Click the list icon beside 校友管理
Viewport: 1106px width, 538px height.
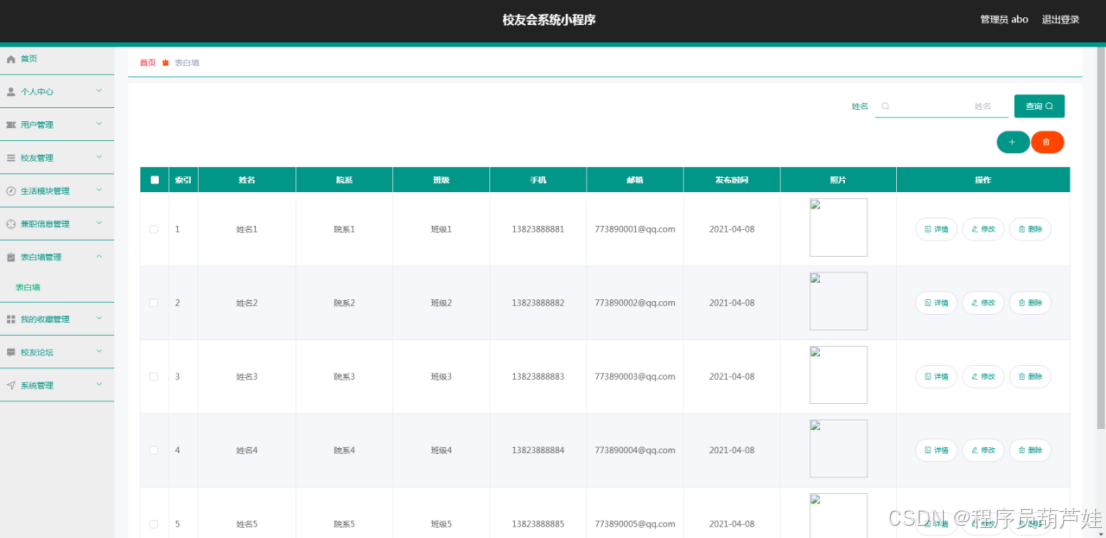point(11,158)
